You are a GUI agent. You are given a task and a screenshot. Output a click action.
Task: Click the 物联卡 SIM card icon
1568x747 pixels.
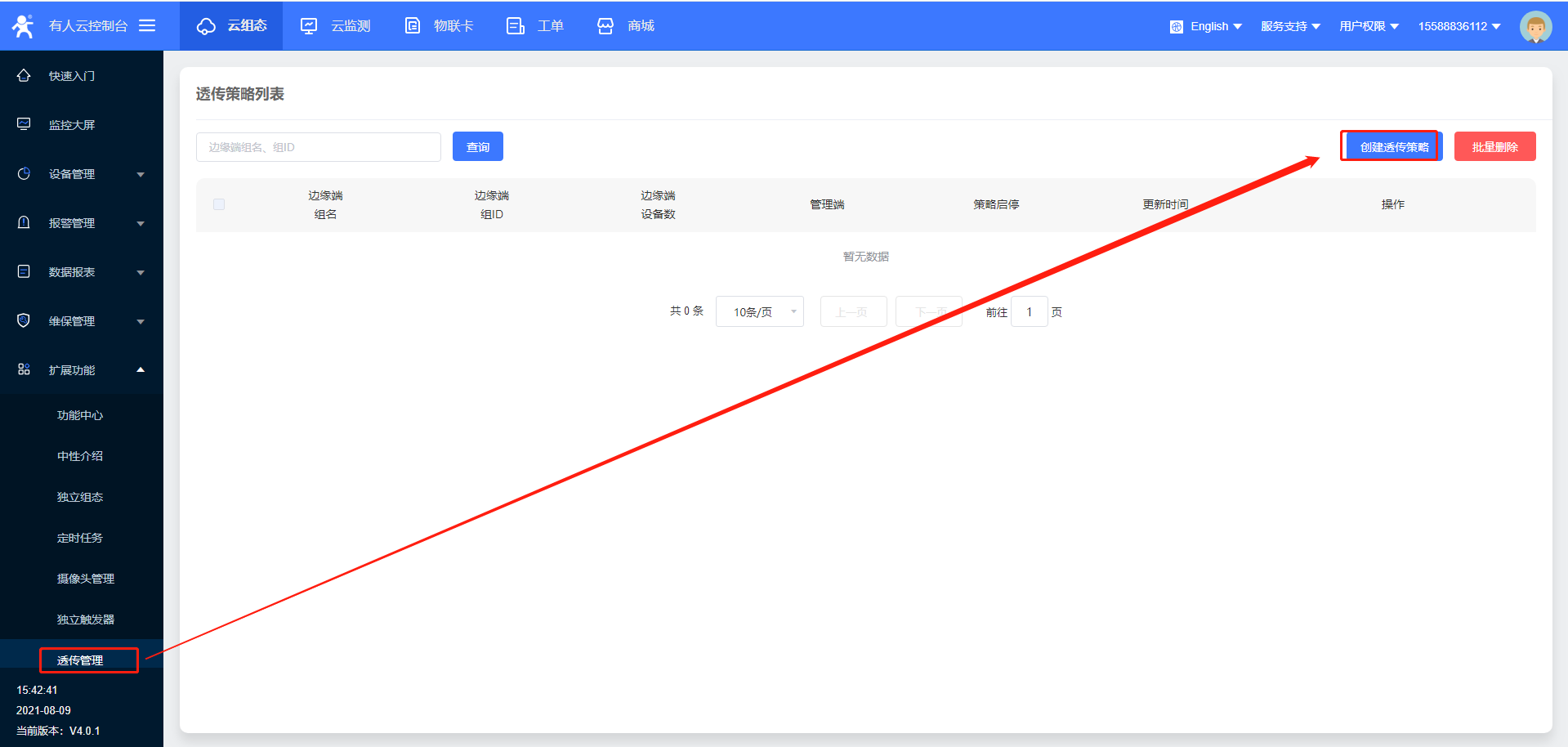[413, 26]
